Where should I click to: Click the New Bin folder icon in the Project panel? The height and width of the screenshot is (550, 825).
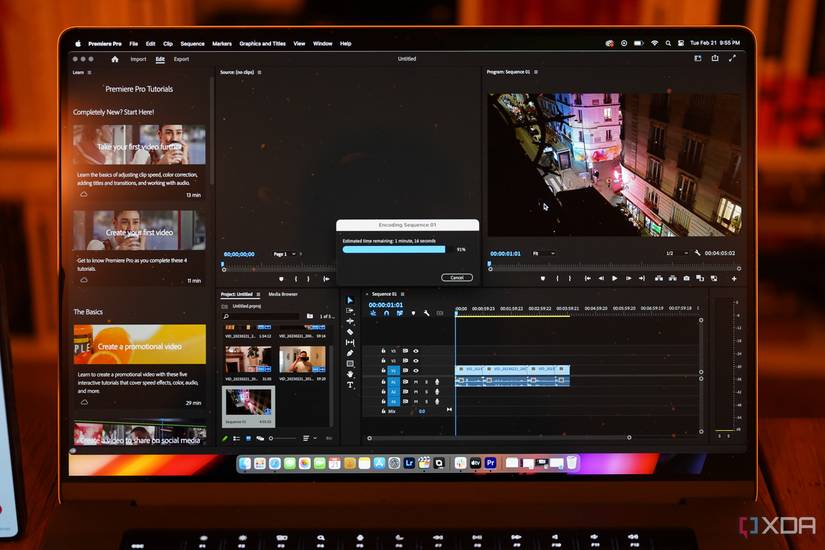tap(310, 316)
